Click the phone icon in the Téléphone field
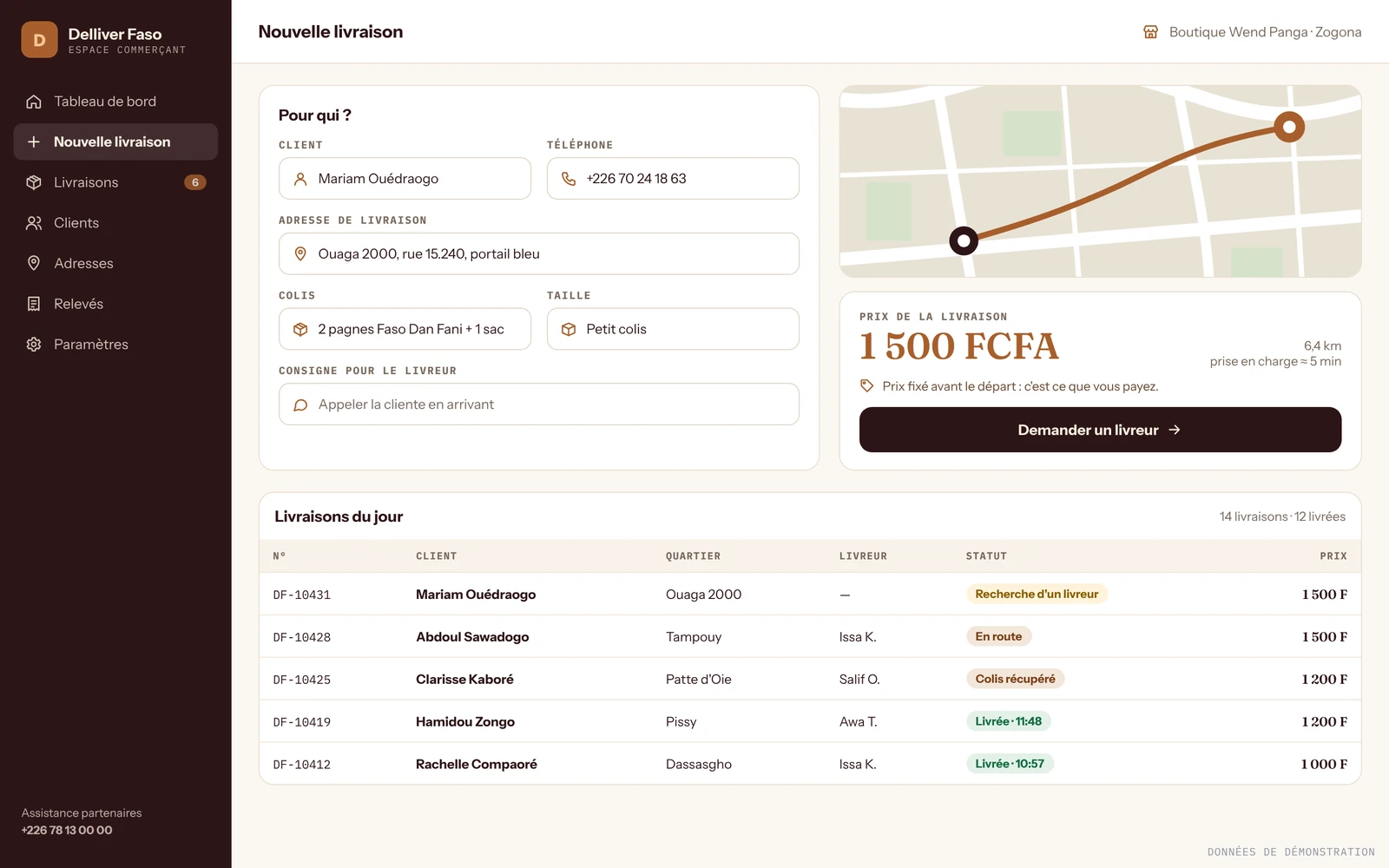The width and height of the screenshot is (1389, 868). 569,179
